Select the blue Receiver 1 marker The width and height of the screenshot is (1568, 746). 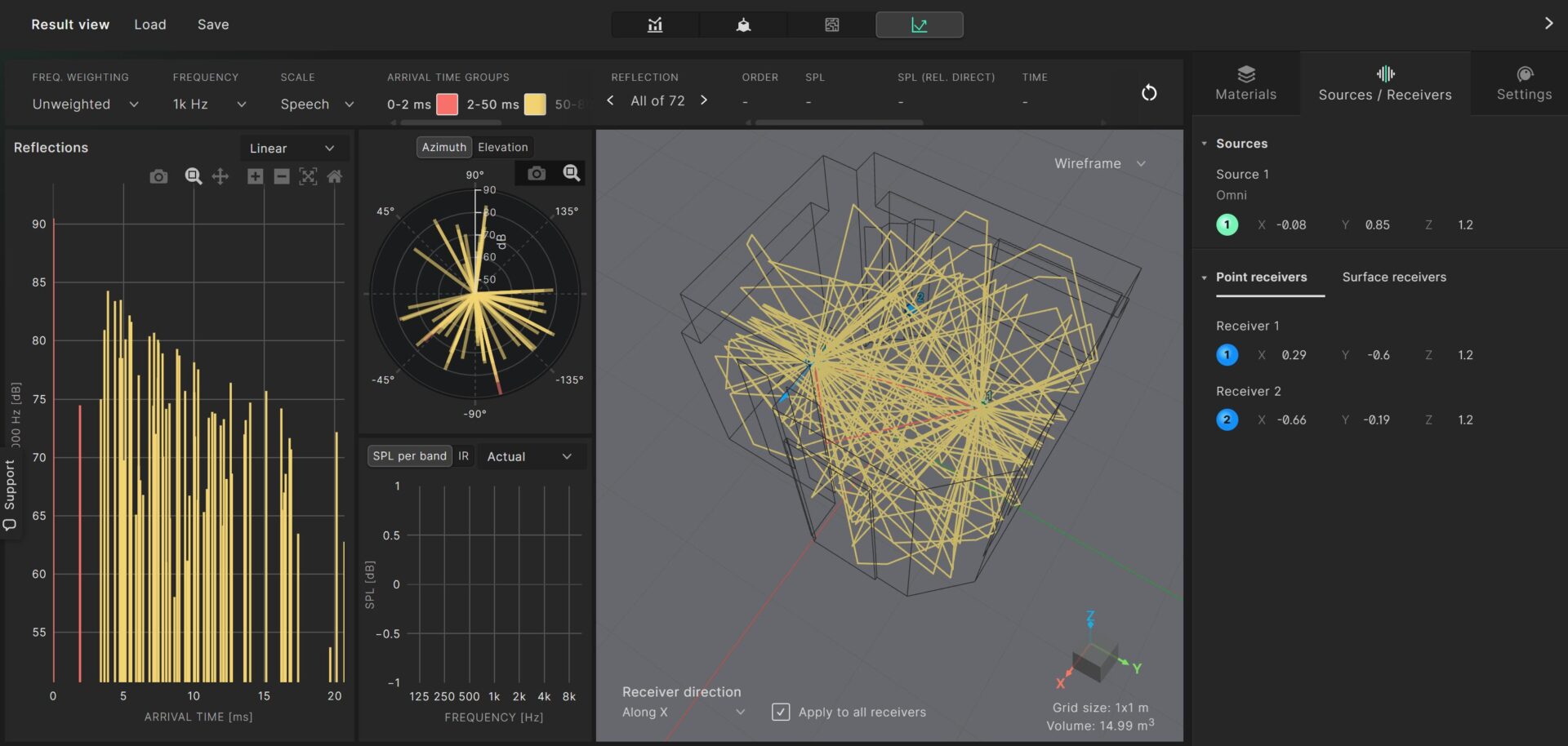coord(1227,355)
